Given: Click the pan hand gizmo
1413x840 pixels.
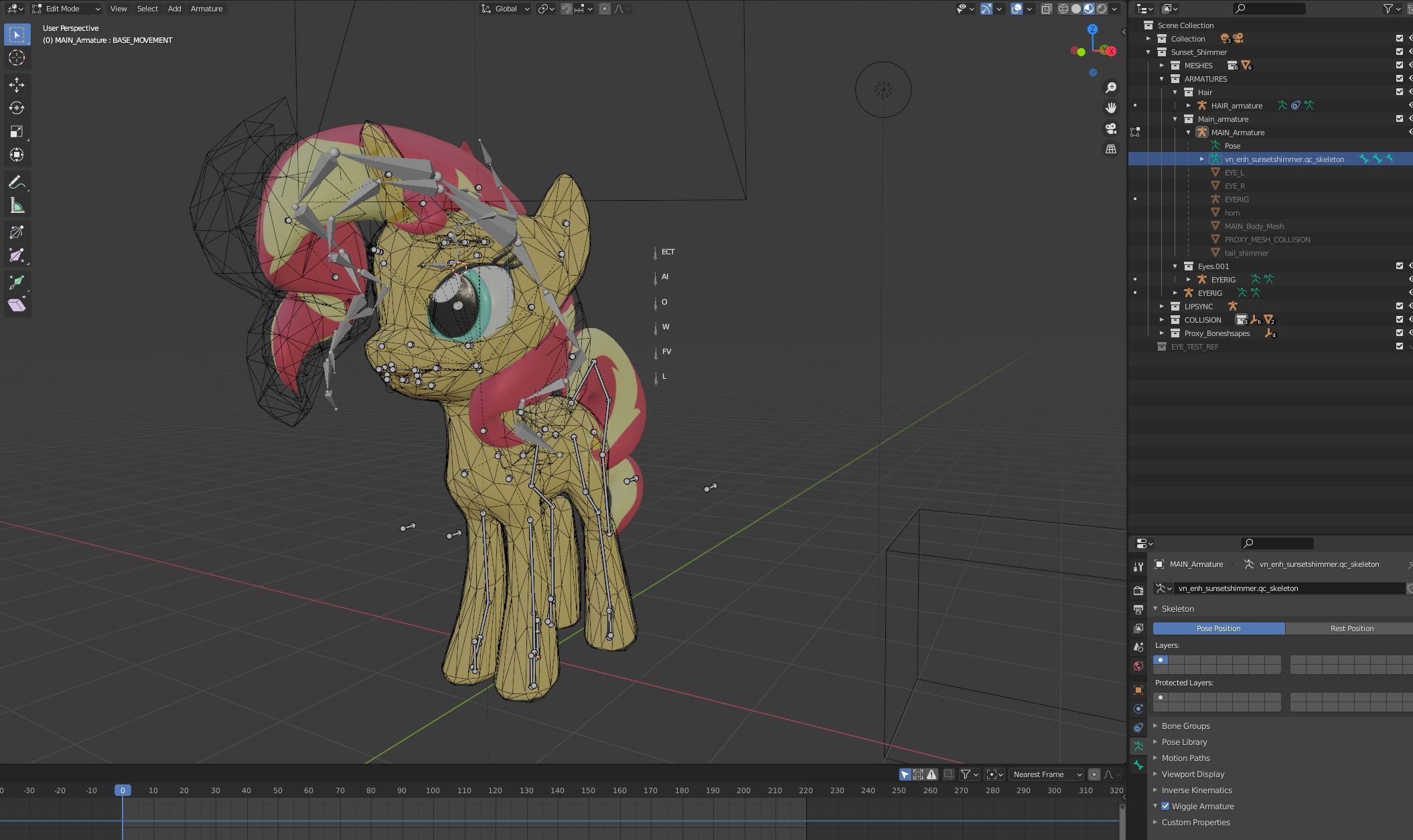Looking at the screenshot, I should 1111,108.
